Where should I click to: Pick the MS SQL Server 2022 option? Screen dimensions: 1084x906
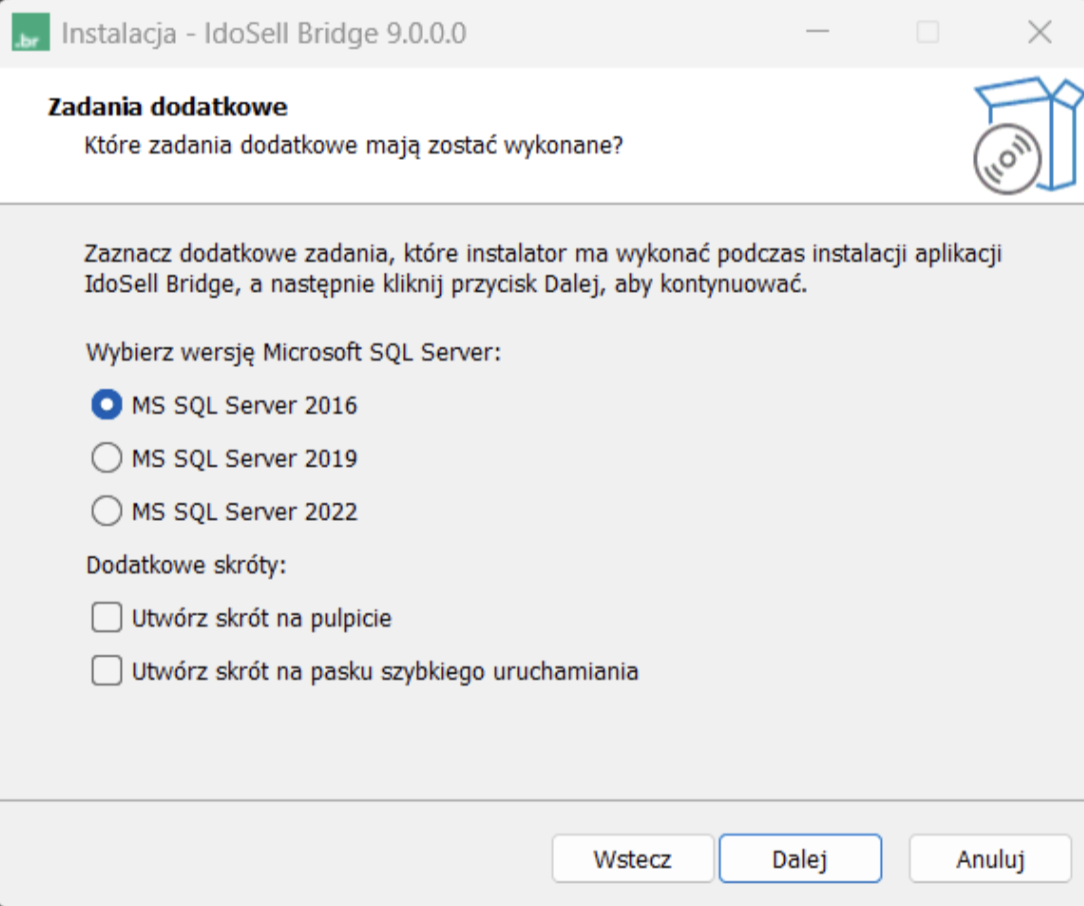coord(106,511)
